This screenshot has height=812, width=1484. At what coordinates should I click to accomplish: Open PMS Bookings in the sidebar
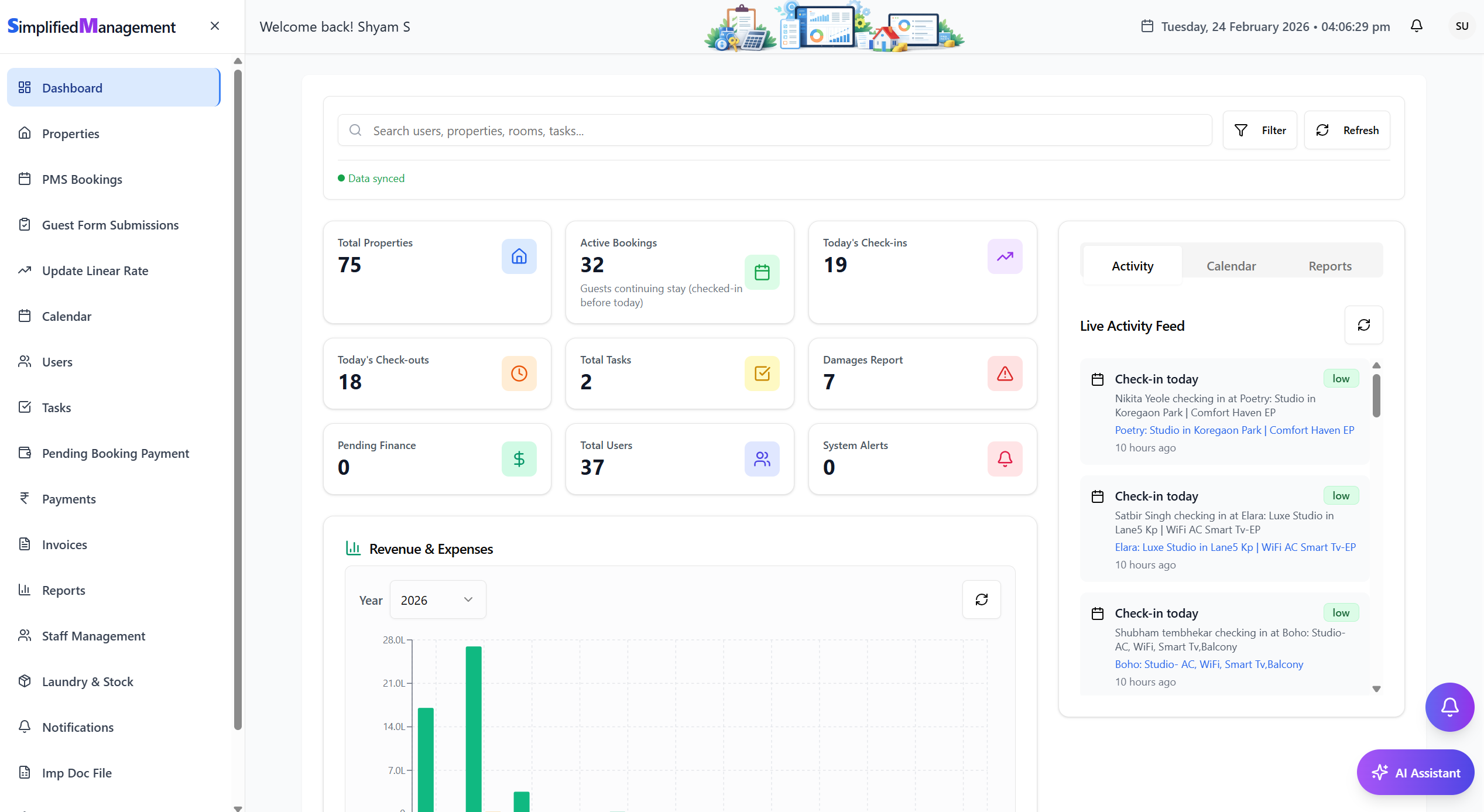click(82, 179)
